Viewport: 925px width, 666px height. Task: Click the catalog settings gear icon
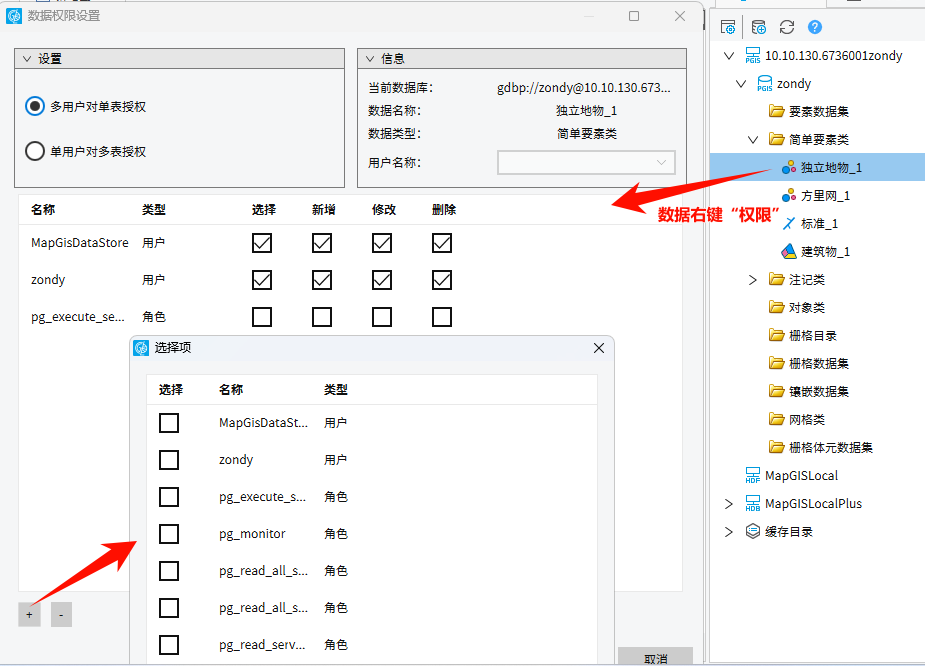pos(728,27)
